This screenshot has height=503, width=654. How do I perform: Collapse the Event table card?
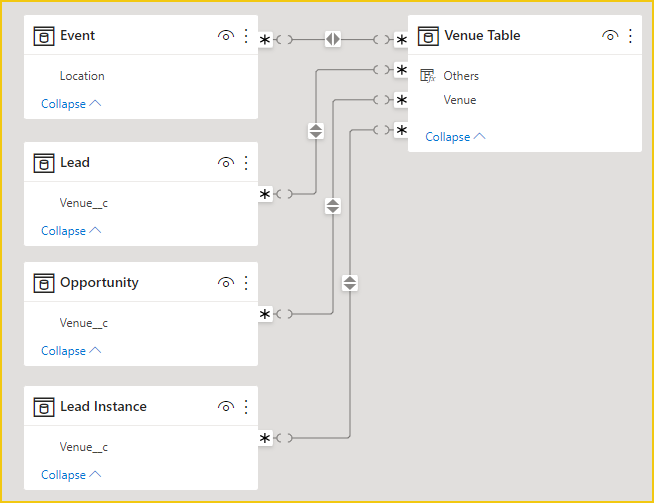pyautogui.click(x=71, y=104)
